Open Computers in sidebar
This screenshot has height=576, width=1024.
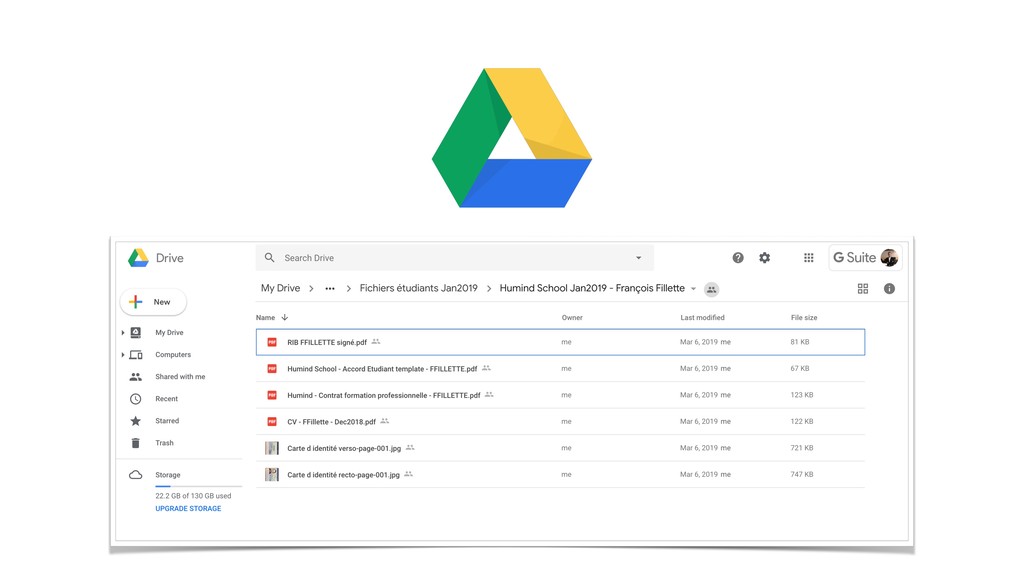pyautogui.click(x=173, y=355)
